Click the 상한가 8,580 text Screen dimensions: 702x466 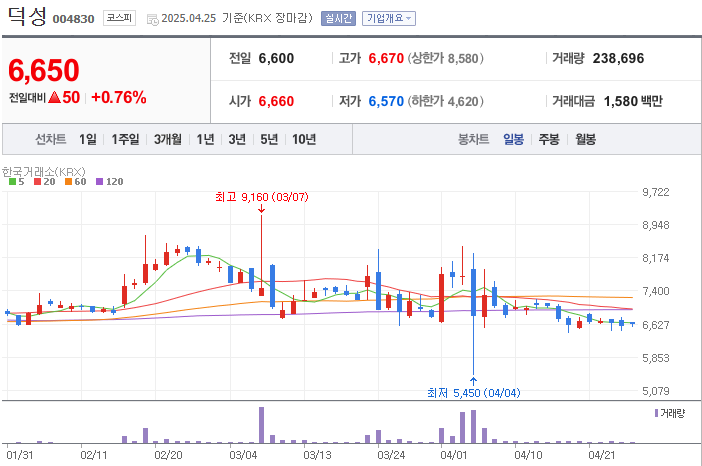pos(445,58)
